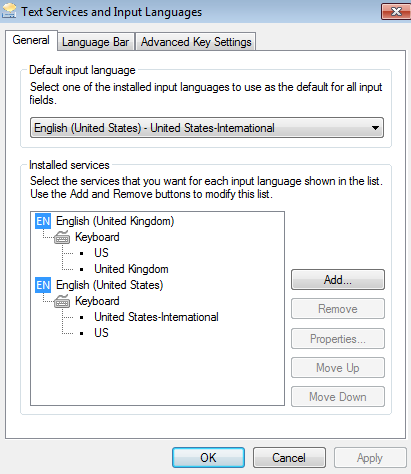Image resolution: width=411 pixels, height=474 pixels.
Task: Click the Remove button
Action: click(x=338, y=309)
